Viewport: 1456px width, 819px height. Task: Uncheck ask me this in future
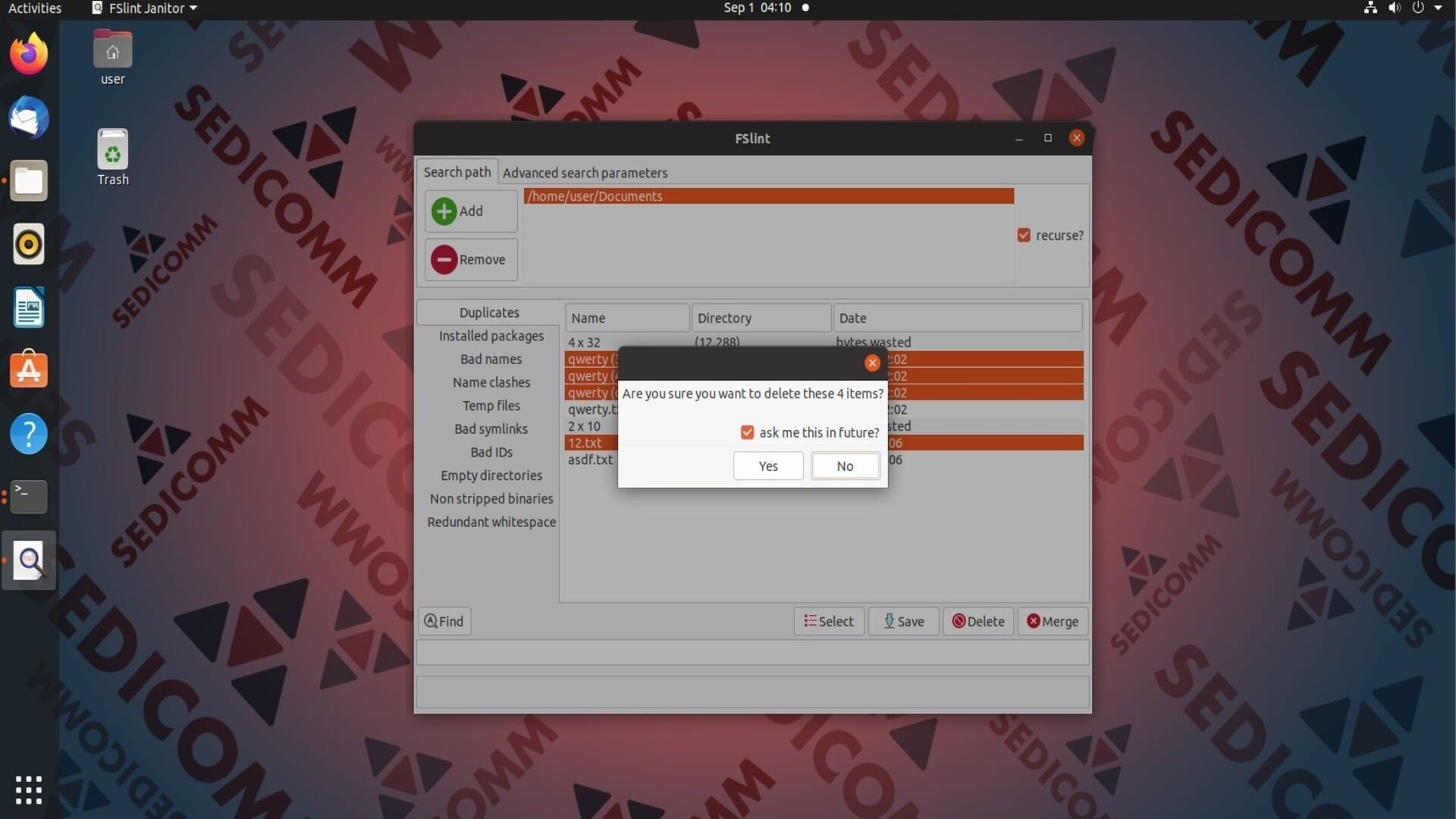[748, 432]
